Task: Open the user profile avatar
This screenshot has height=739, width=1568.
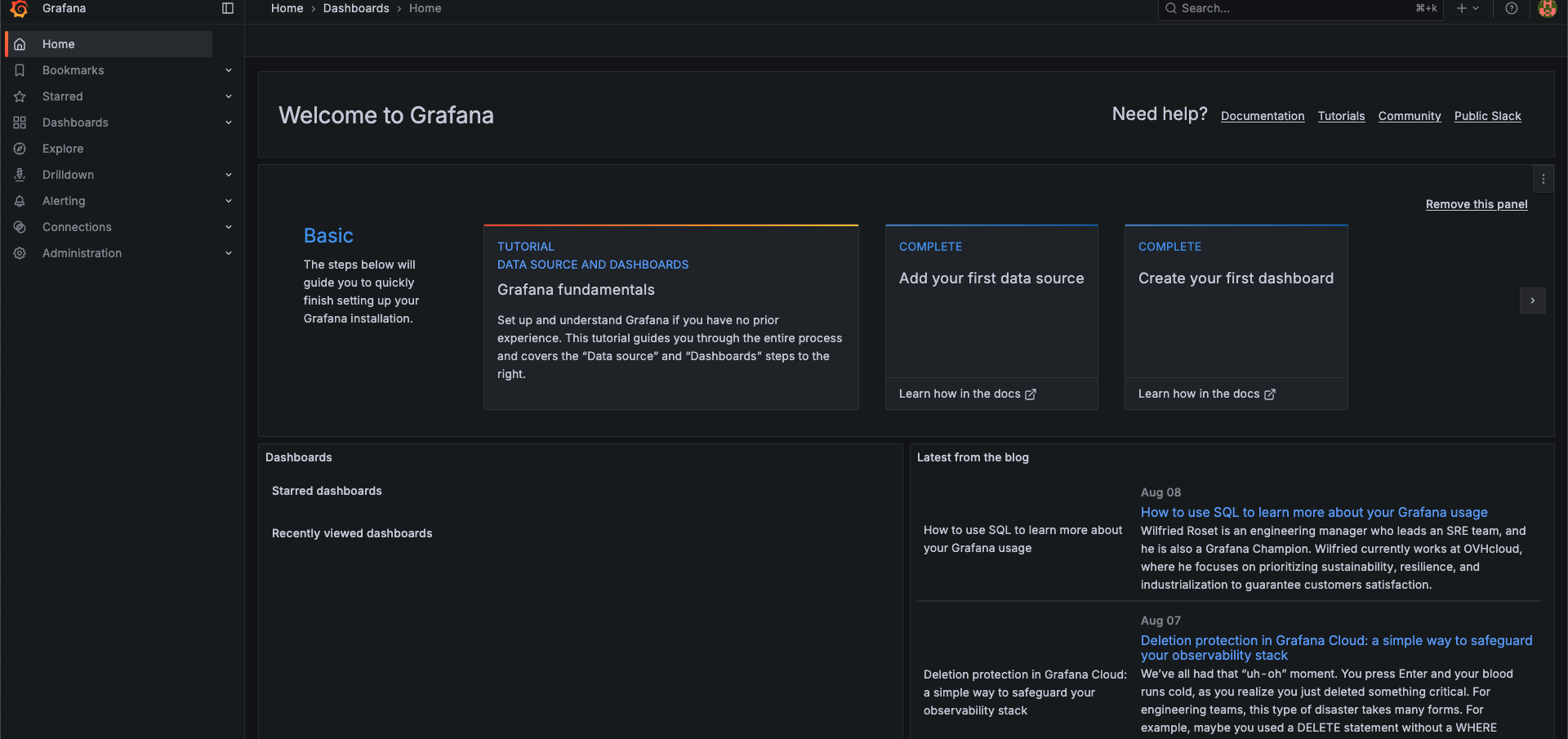Action: [x=1547, y=8]
